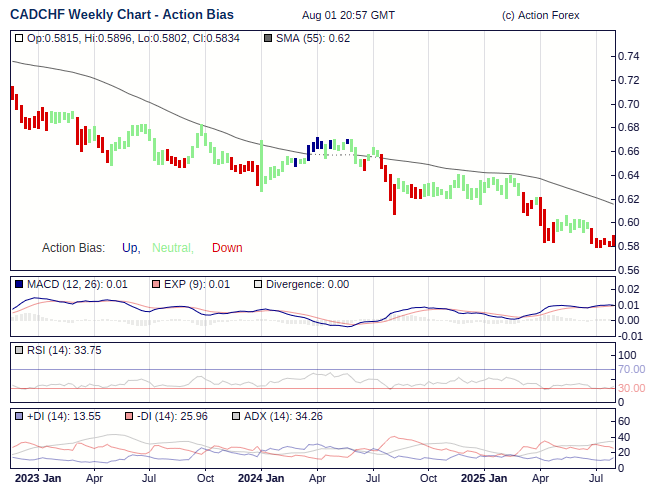Click the -DI (14) legend square

[128, 415]
